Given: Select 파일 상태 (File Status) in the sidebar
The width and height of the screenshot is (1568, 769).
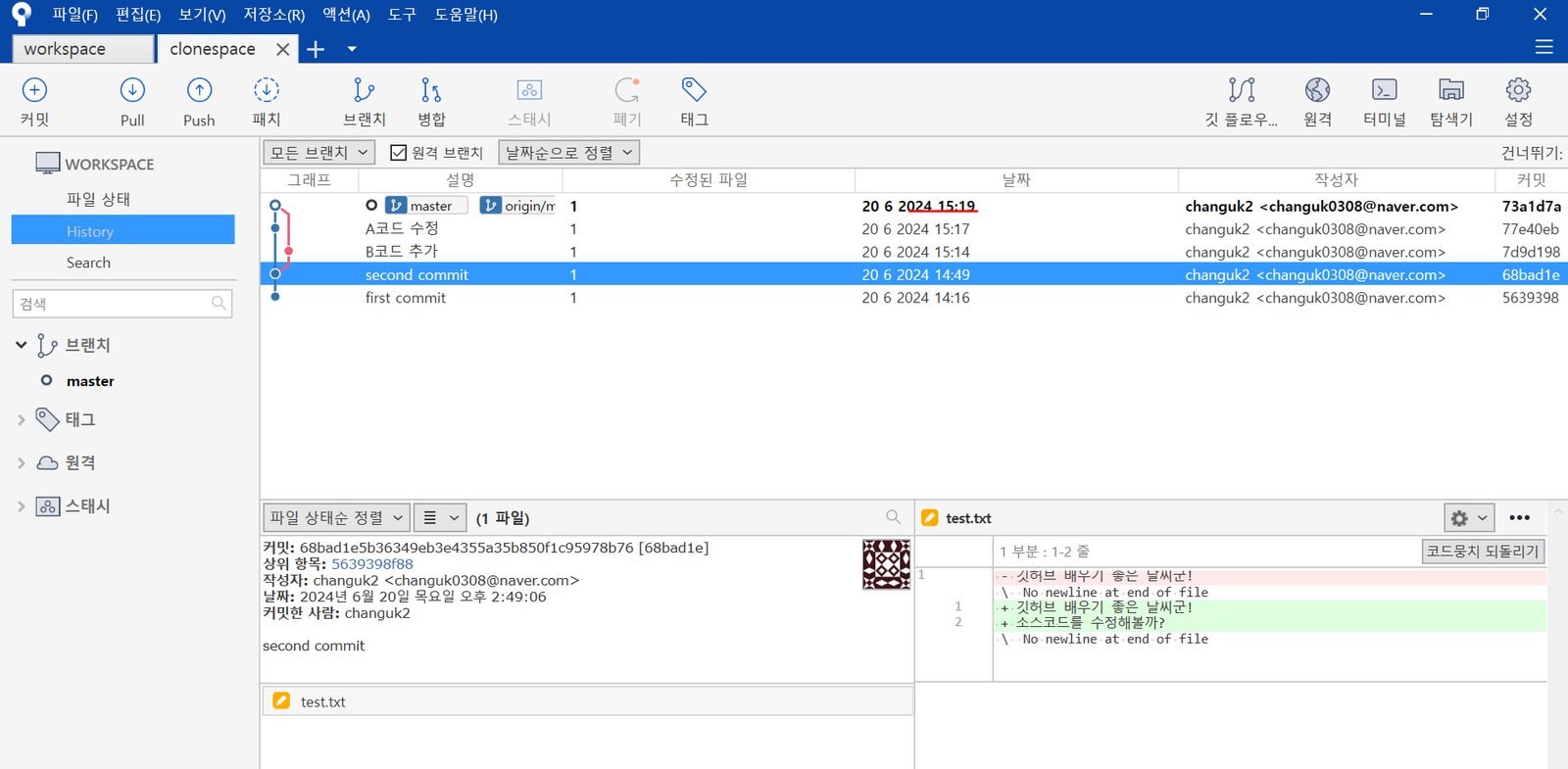Looking at the screenshot, I should (x=98, y=199).
